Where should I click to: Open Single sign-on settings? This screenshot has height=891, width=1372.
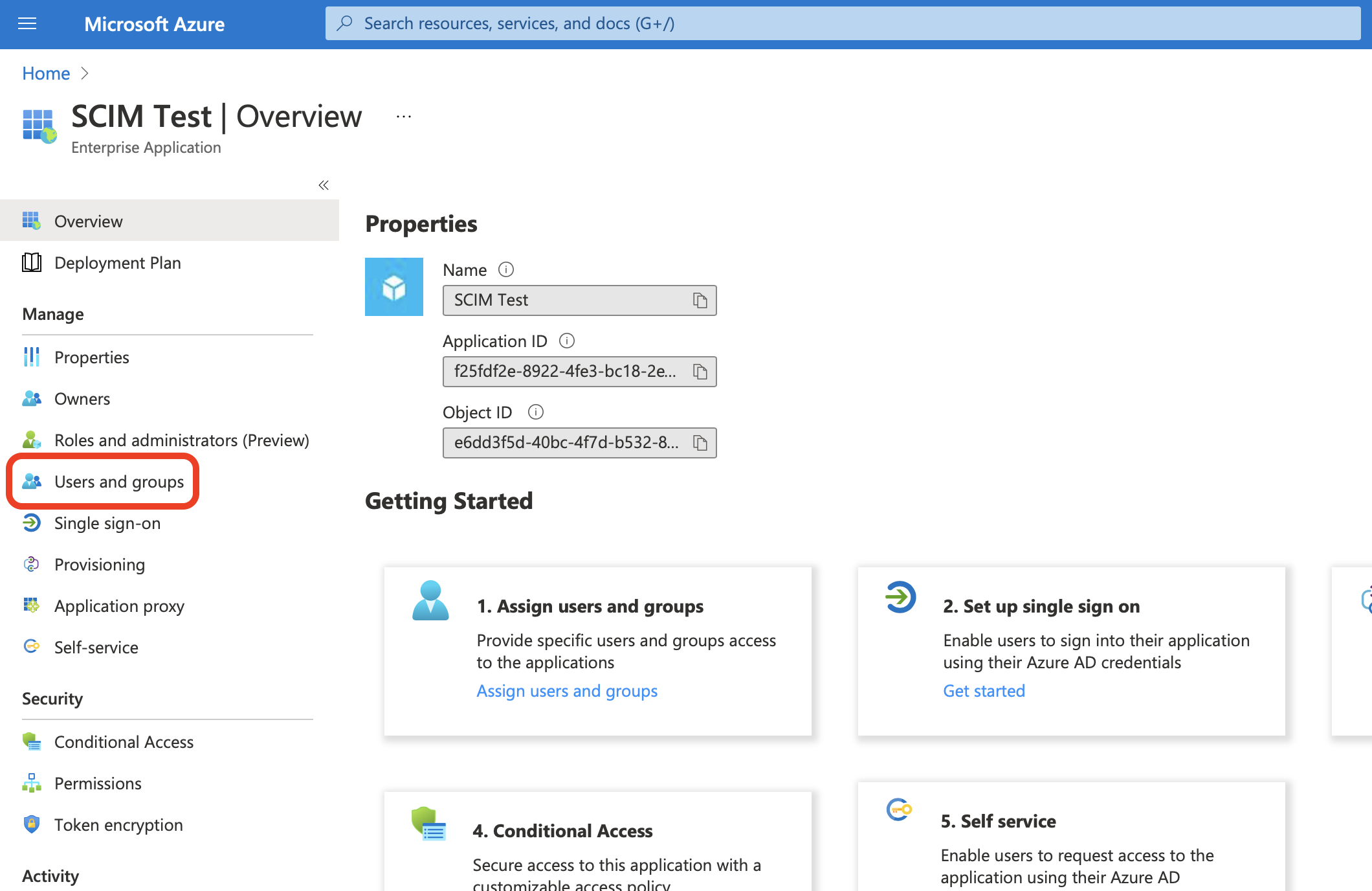(170, 523)
